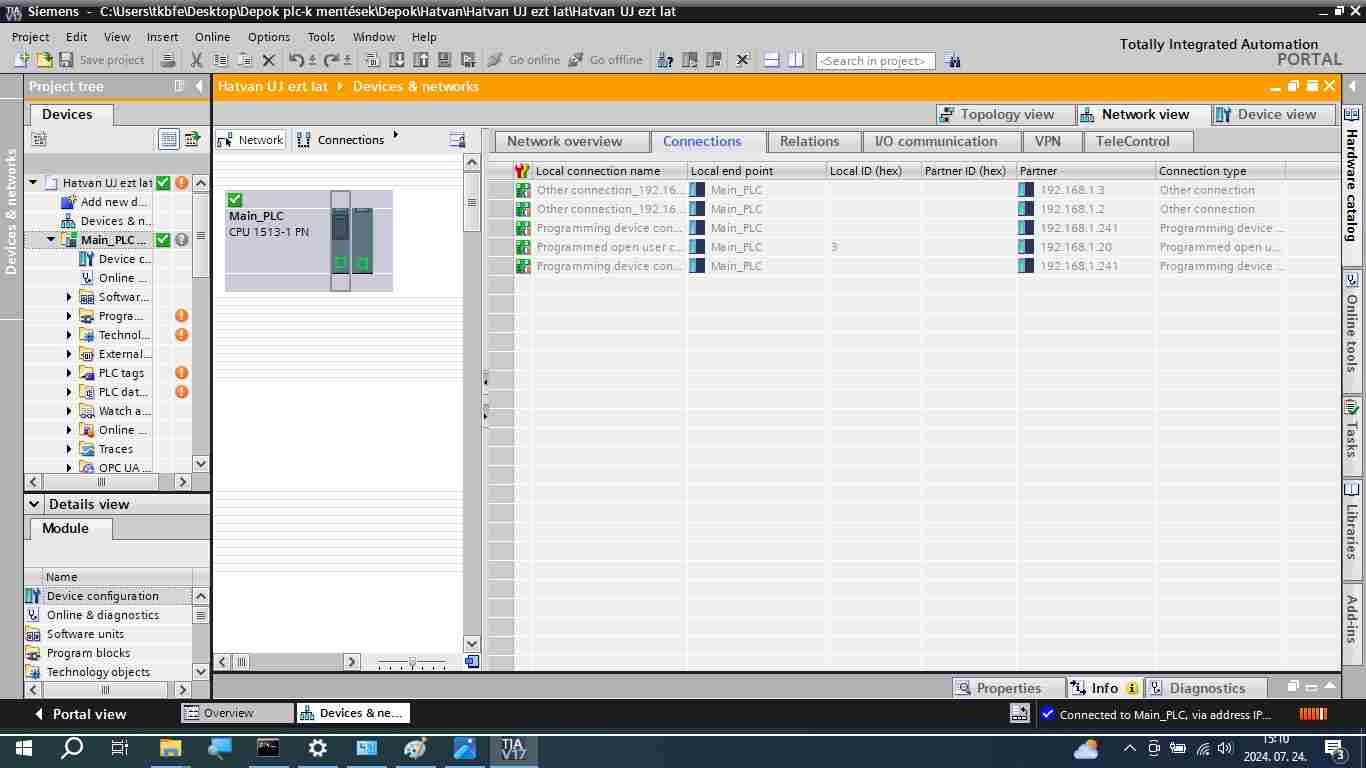Switch to Topology view

pos(1006,114)
